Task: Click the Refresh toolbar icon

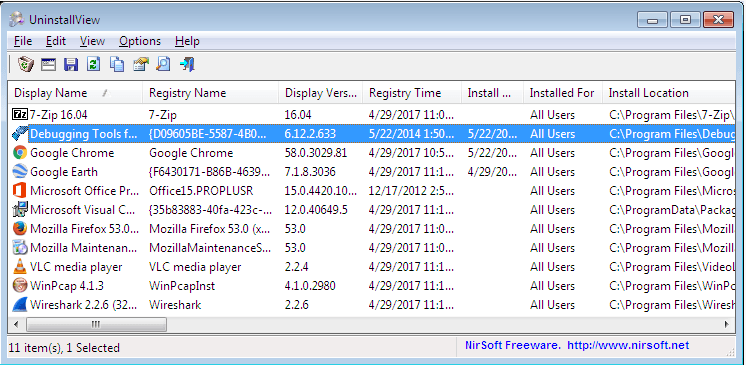Action: pos(94,64)
